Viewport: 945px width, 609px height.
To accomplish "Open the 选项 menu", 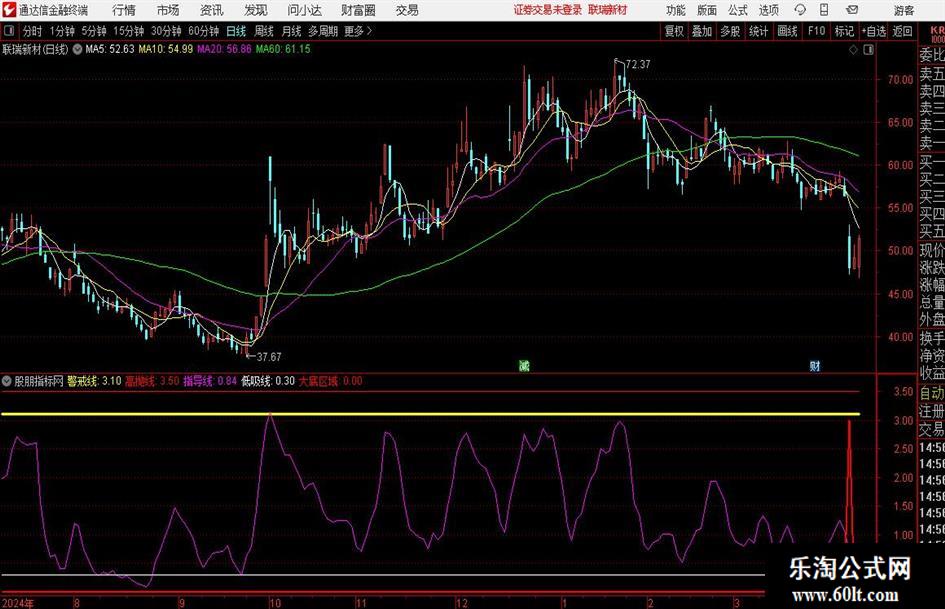I will coord(768,10).
